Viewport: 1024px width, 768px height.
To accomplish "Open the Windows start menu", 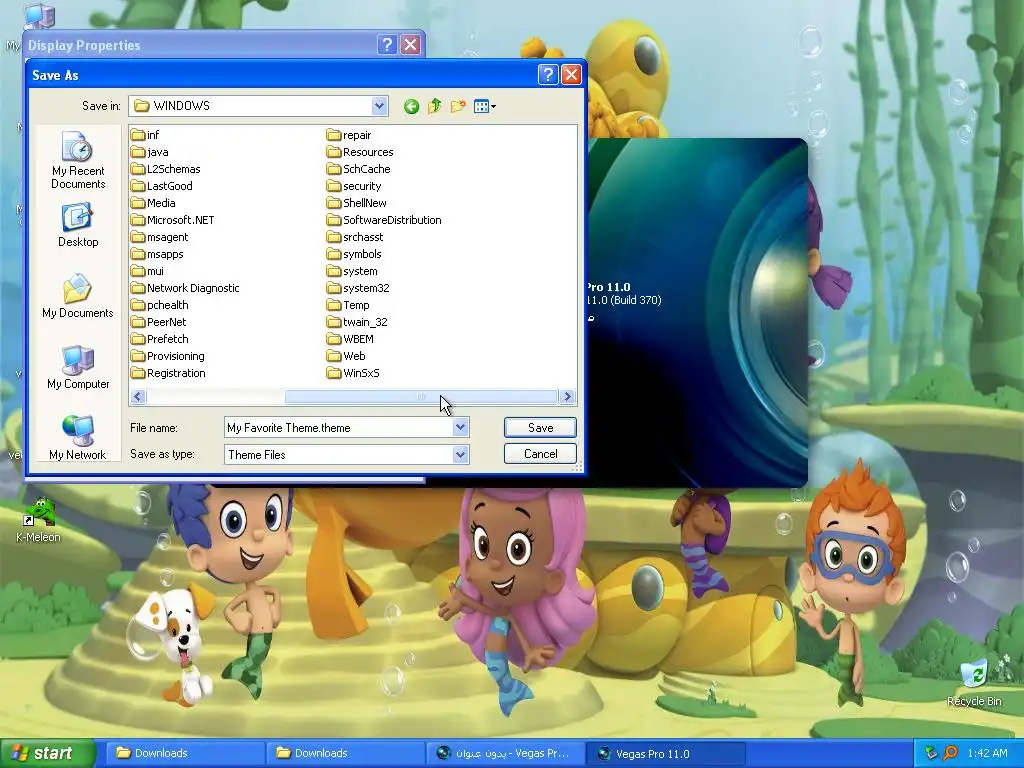I will [46, 753].
